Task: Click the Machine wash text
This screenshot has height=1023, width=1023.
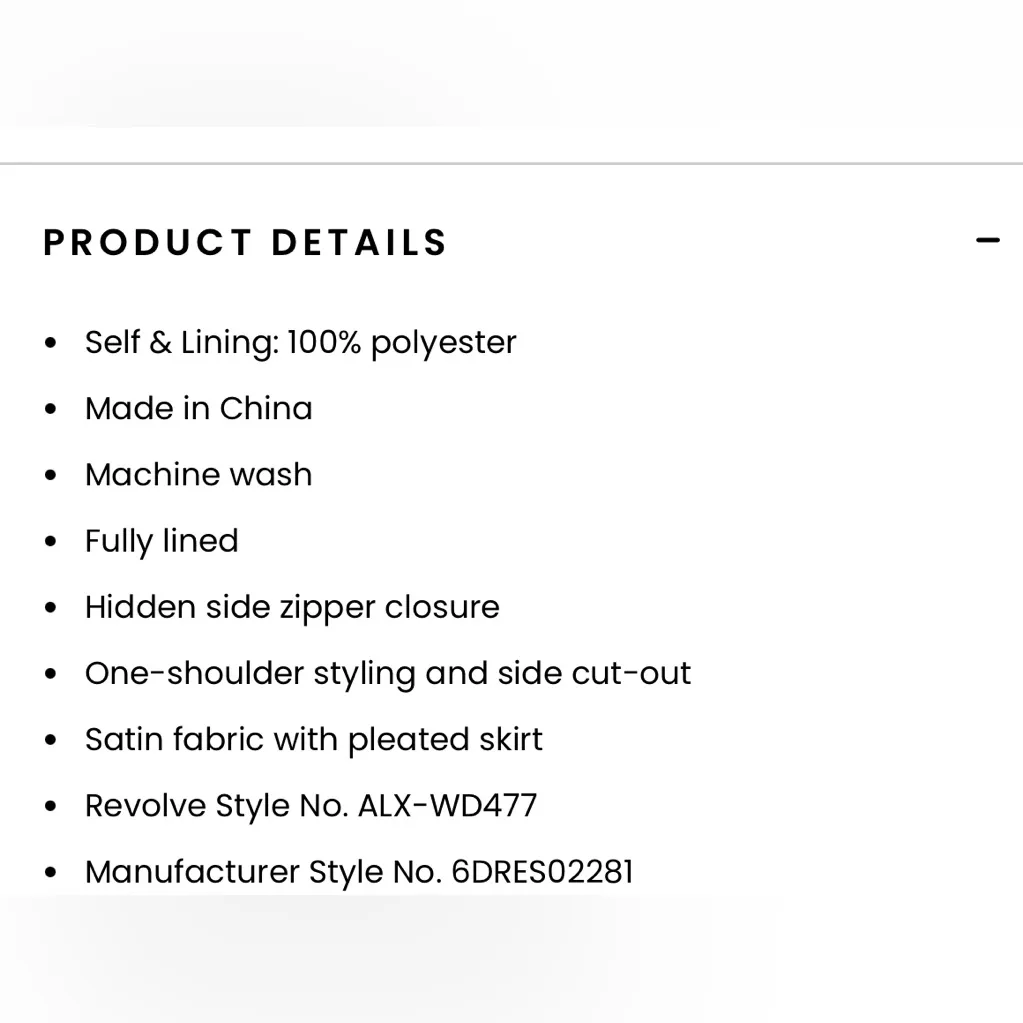Action: 198,474
